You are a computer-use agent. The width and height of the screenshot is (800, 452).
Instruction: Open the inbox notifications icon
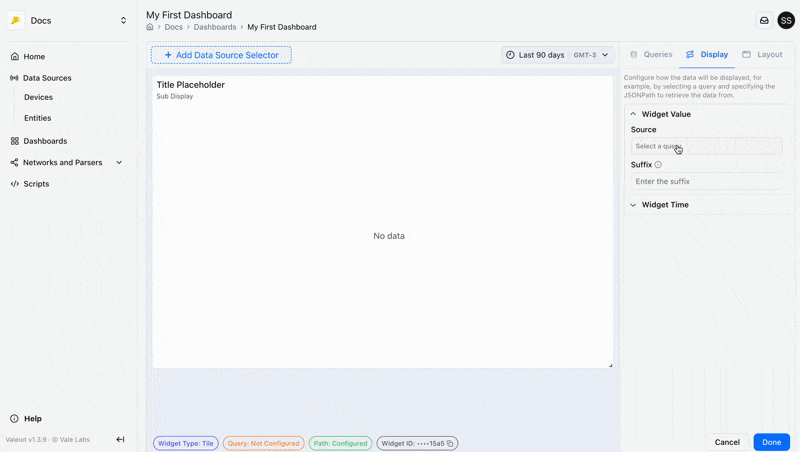764,20
